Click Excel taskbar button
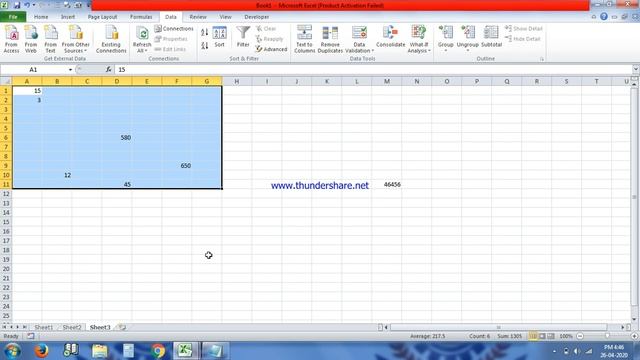Viewport: 640px width, 360px height. (186, 351)
